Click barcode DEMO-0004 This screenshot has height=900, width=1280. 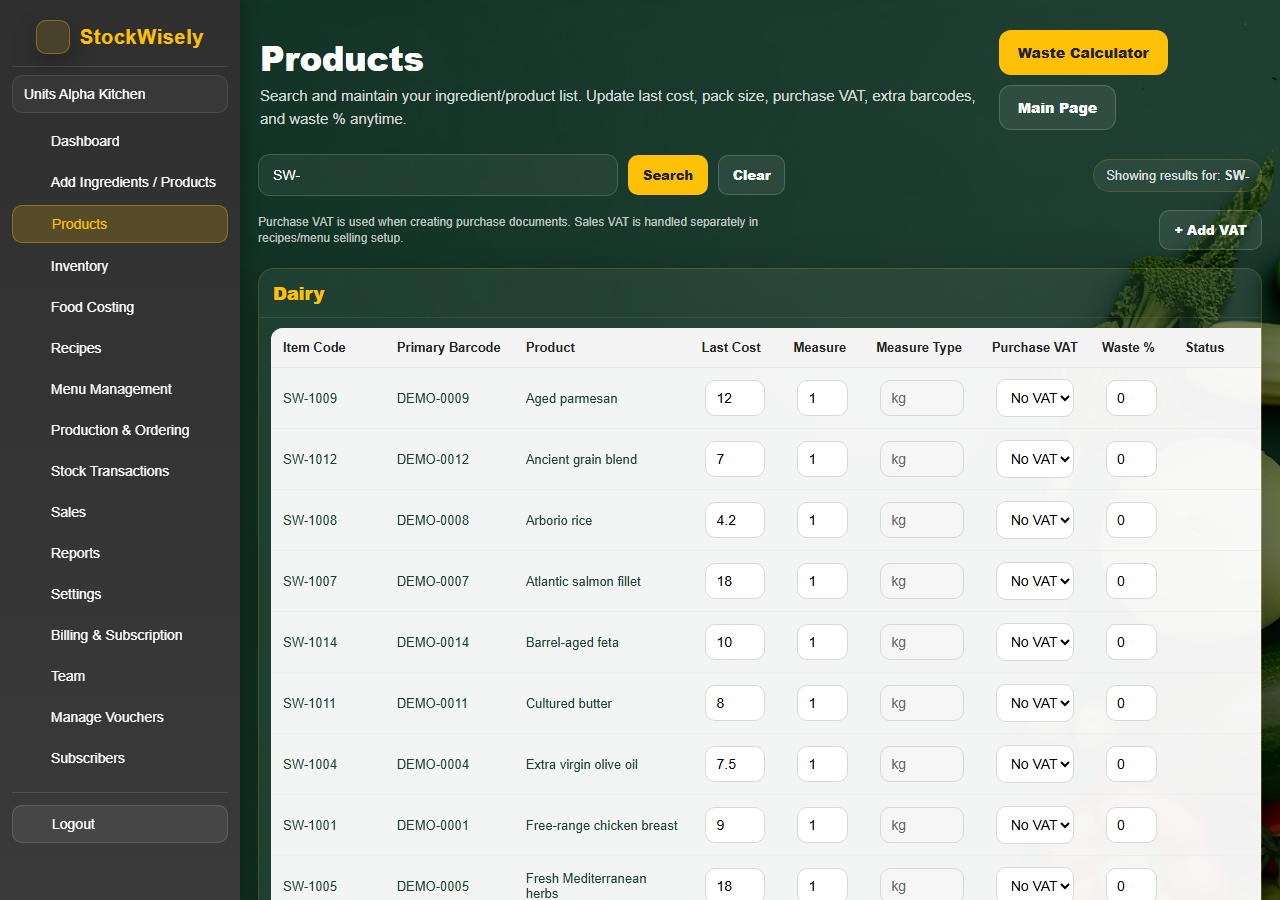click(433, 764)
